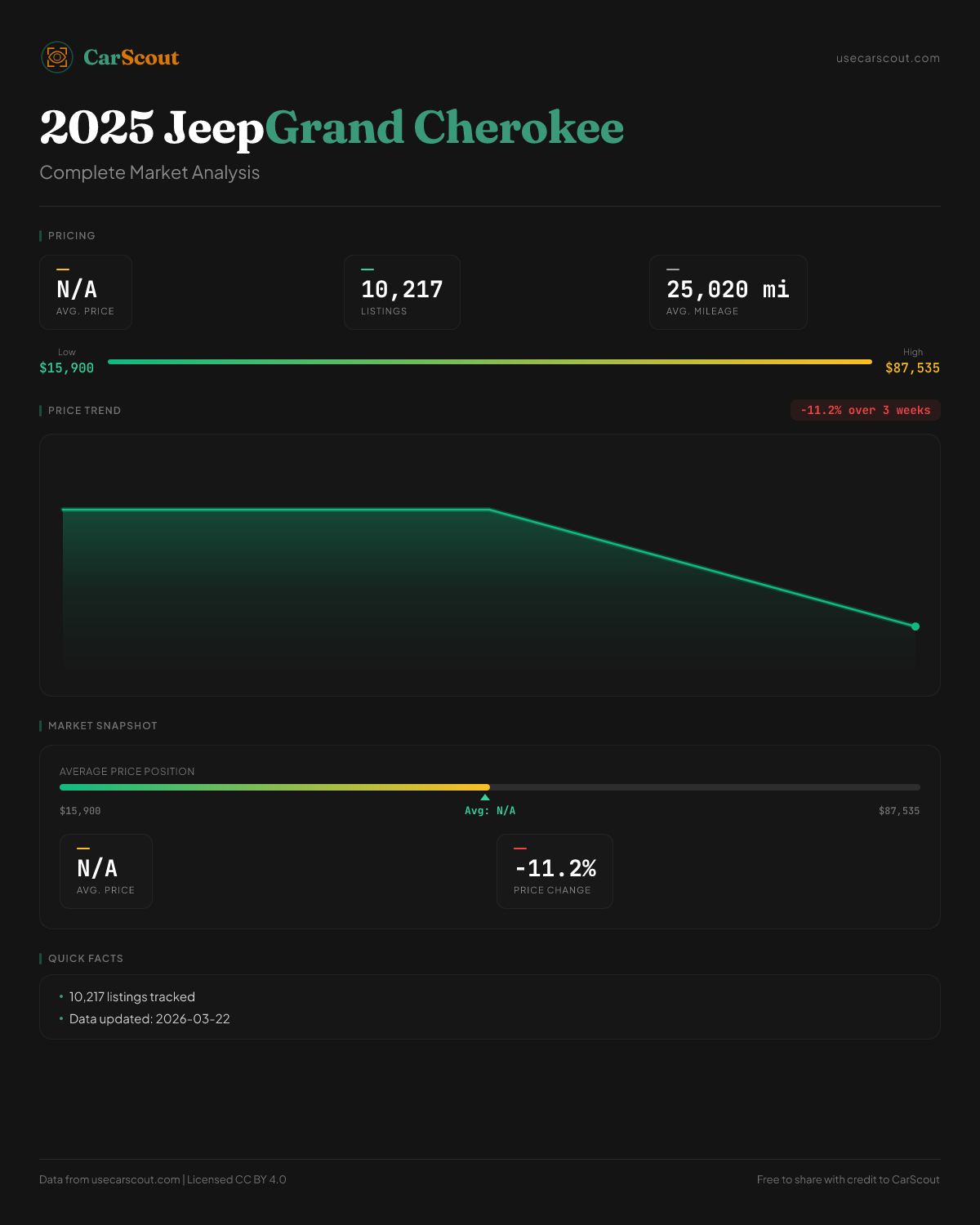Viewport: 980px width, 1225px height.
Task: Click the 10,217 listings tracked fact
Action: (132, 997)
